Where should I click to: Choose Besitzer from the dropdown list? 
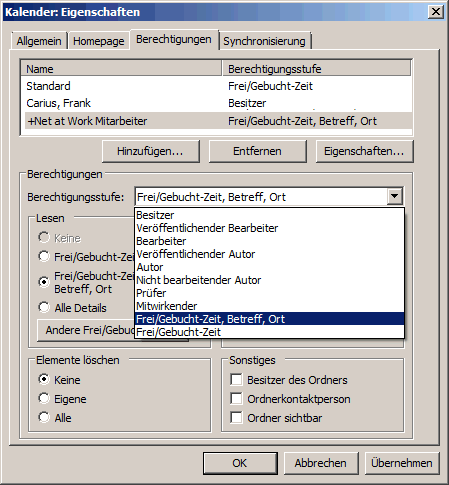(x=269, y=215)
